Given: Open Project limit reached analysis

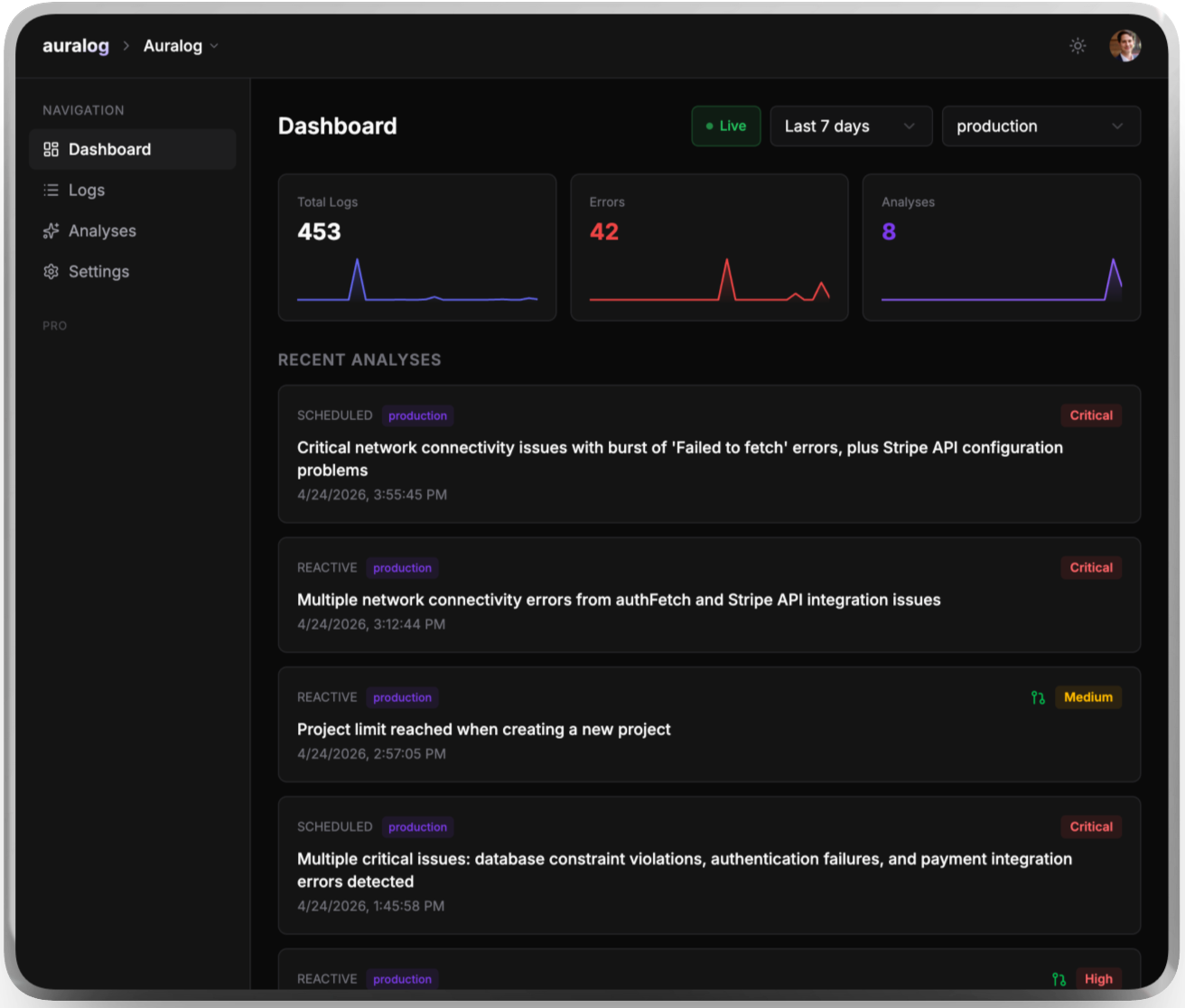Looking at the screenshot, I should pos(709,724).
